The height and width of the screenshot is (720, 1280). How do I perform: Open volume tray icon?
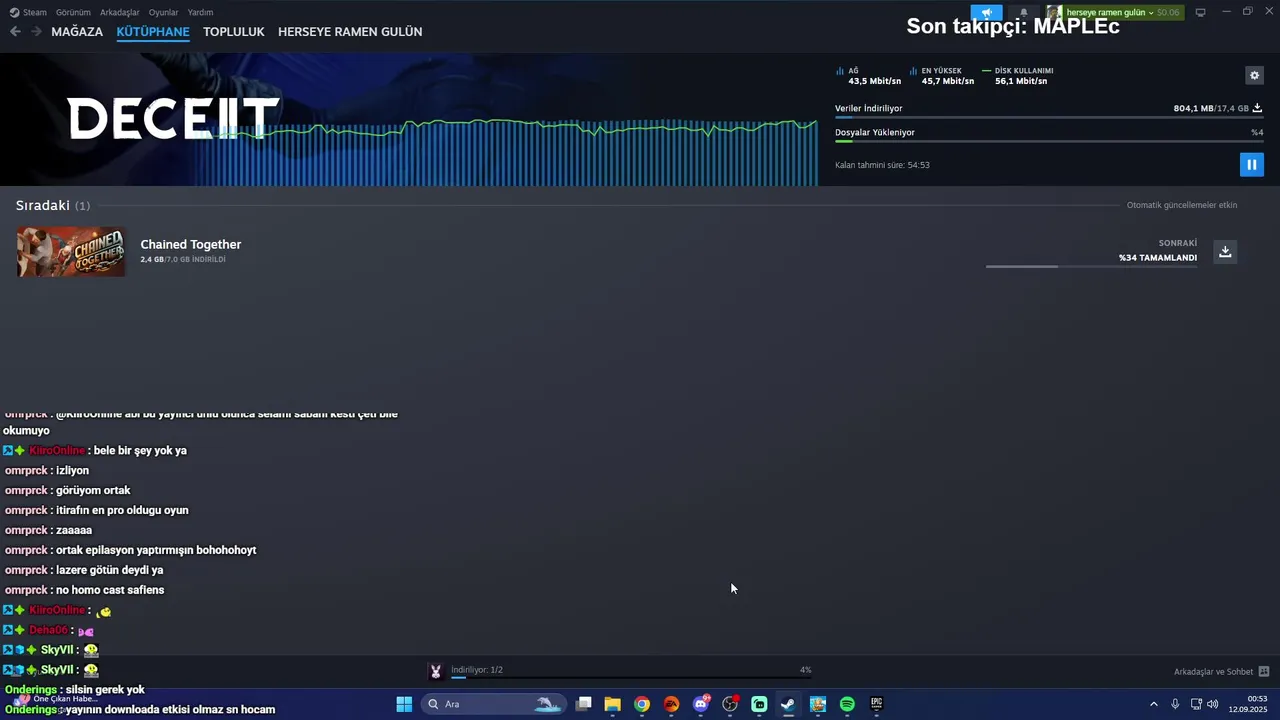click(x=1212, y=704)
